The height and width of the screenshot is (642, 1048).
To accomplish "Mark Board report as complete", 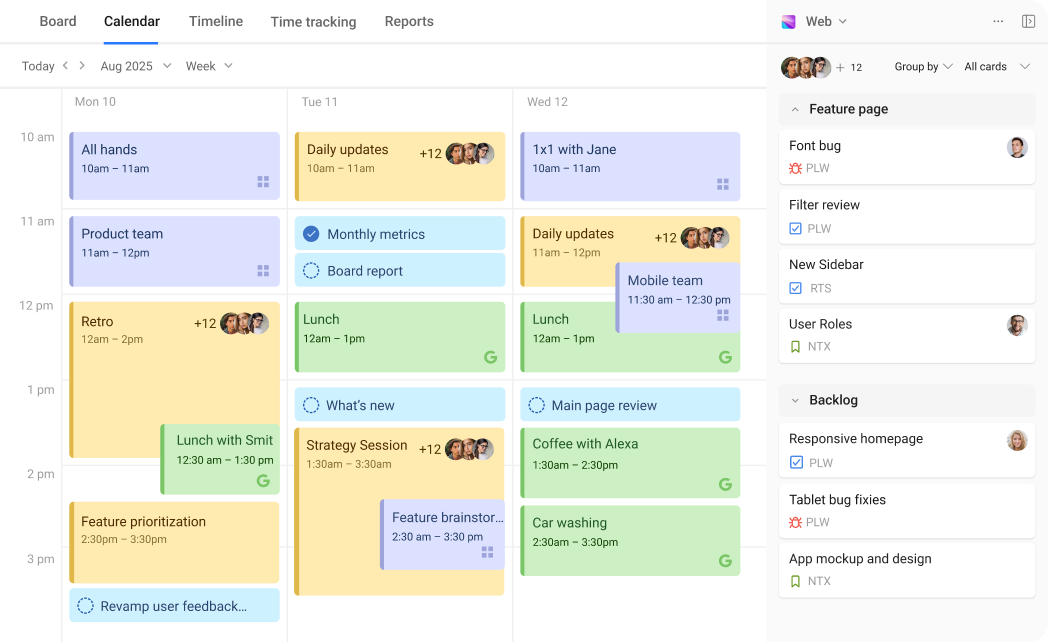I will click(x=311, y=270).
